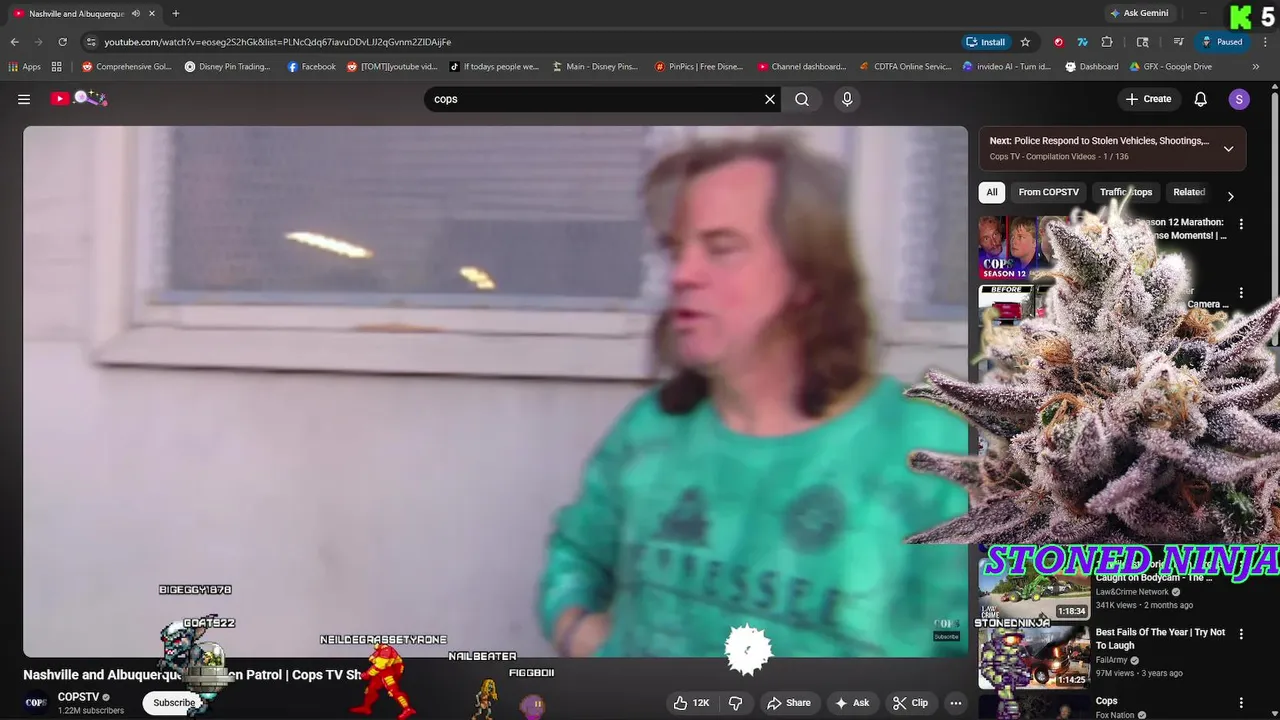Open options for Season 12 Marathon video
Screen dimensions: 1280x720
point(1241,224)
